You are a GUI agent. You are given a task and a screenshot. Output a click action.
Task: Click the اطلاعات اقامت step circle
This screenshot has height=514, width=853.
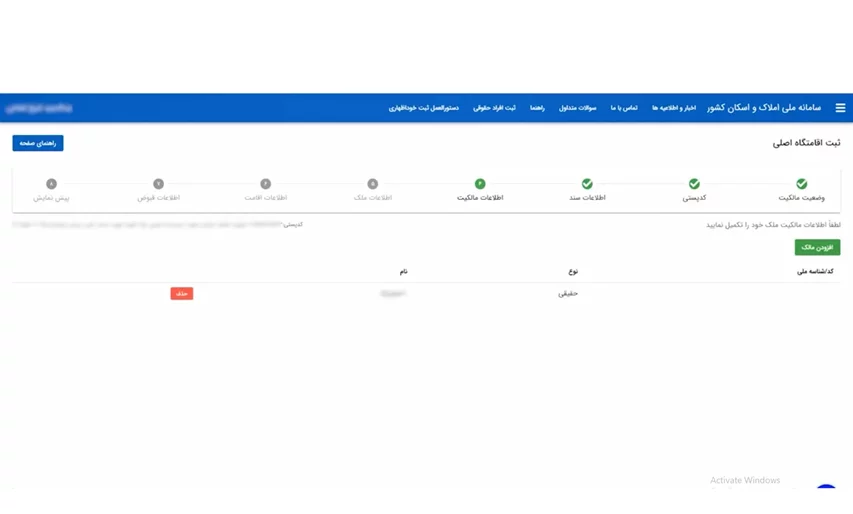(266, 184)
